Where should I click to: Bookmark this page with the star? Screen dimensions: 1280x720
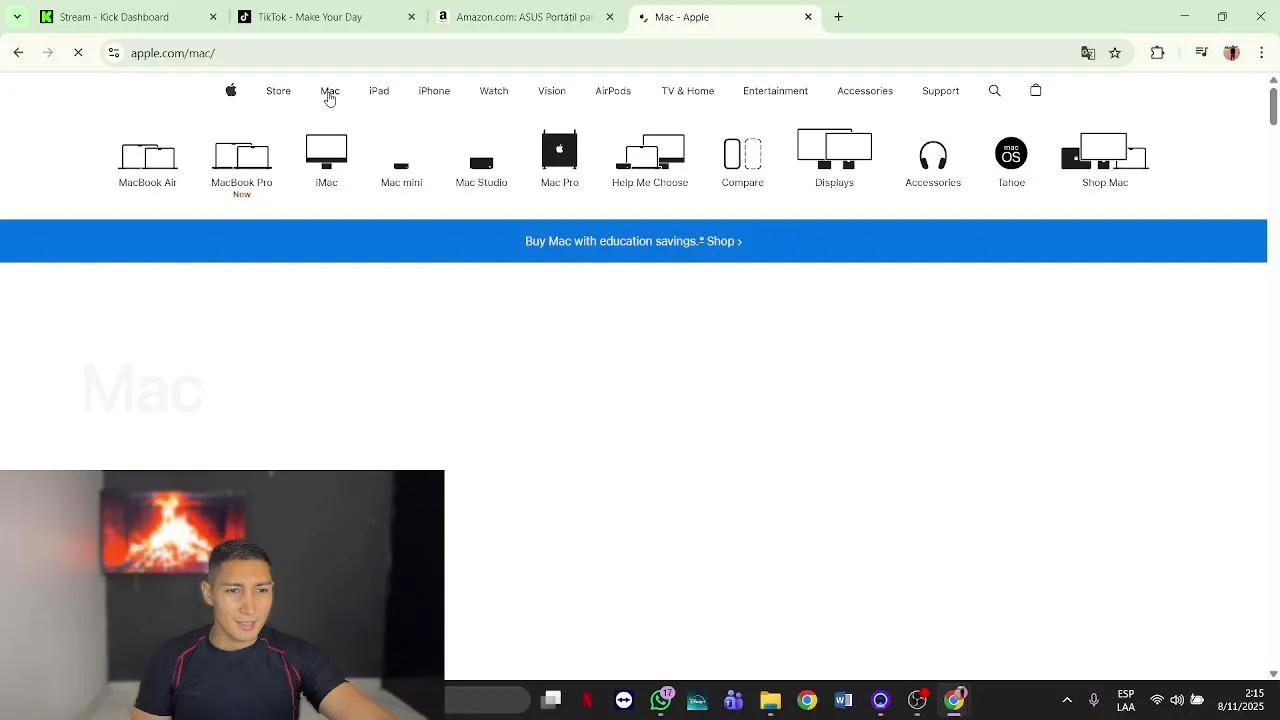[1115, 53]
